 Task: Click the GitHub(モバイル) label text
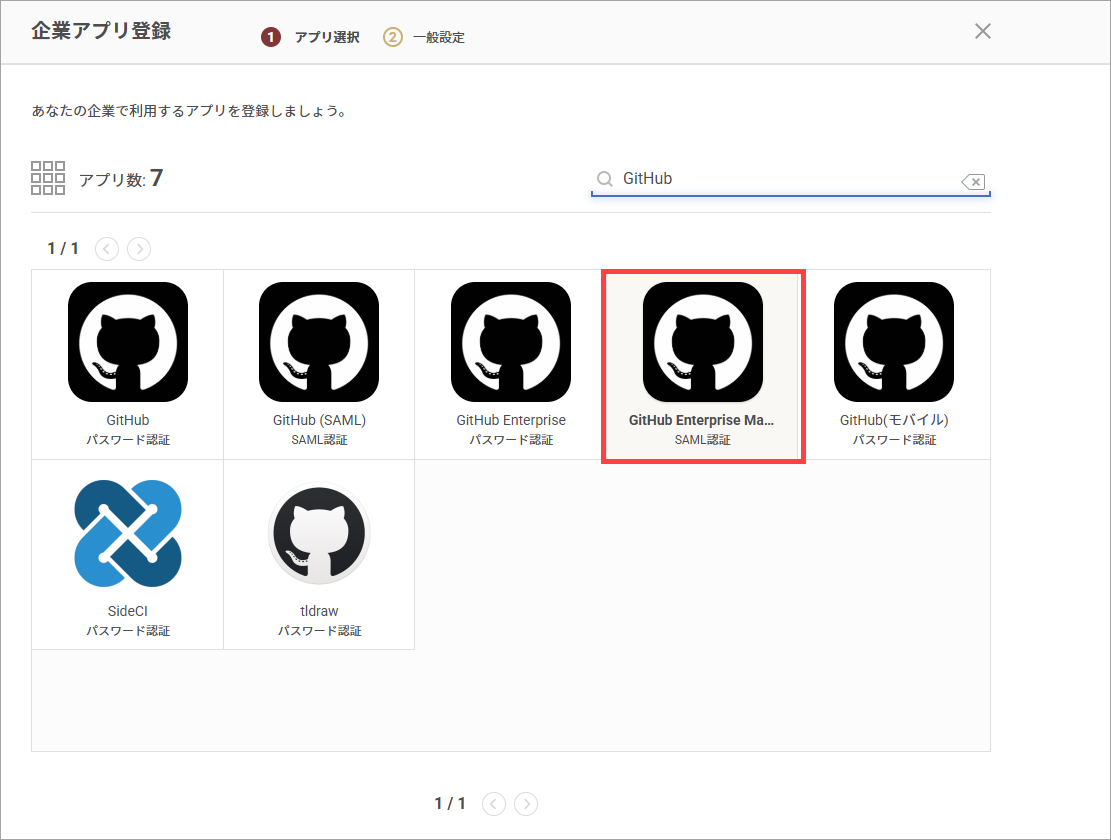[x=894, y=420]
